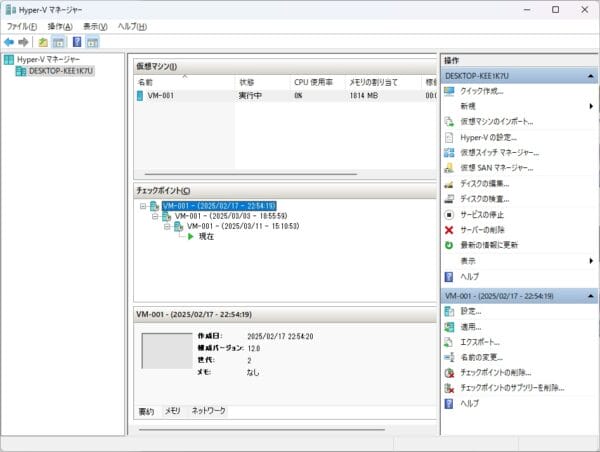Click the up one level folder icon

point(43,42)
